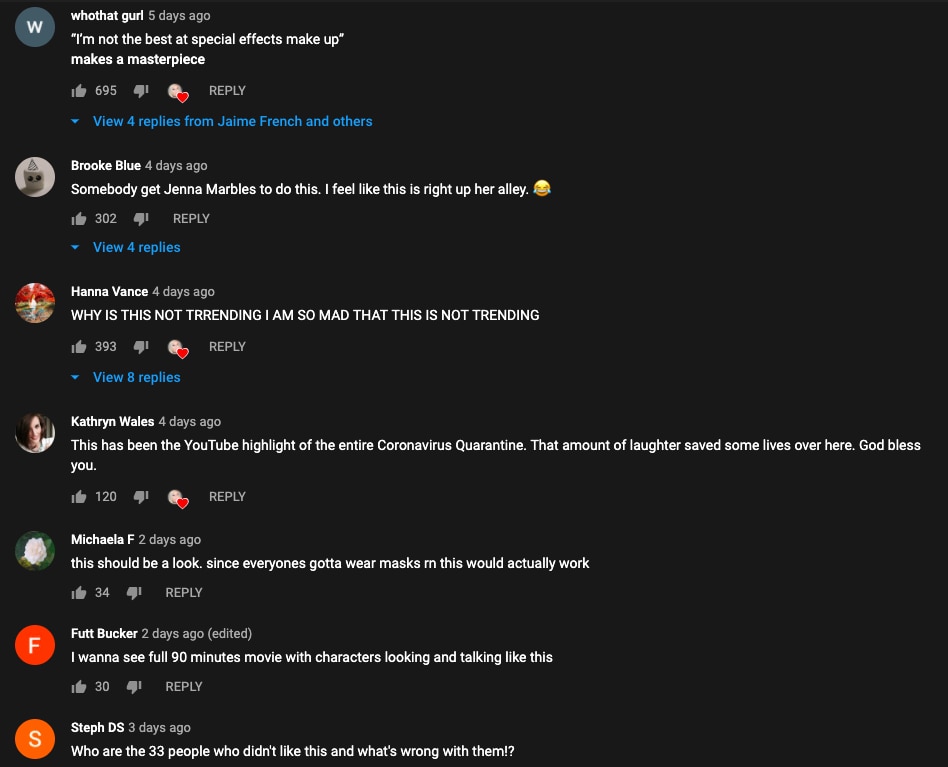This screenshot has width=948, height=767.
Task: Thumbs down Michaela F's masks comment
Action: click(134, 593)
